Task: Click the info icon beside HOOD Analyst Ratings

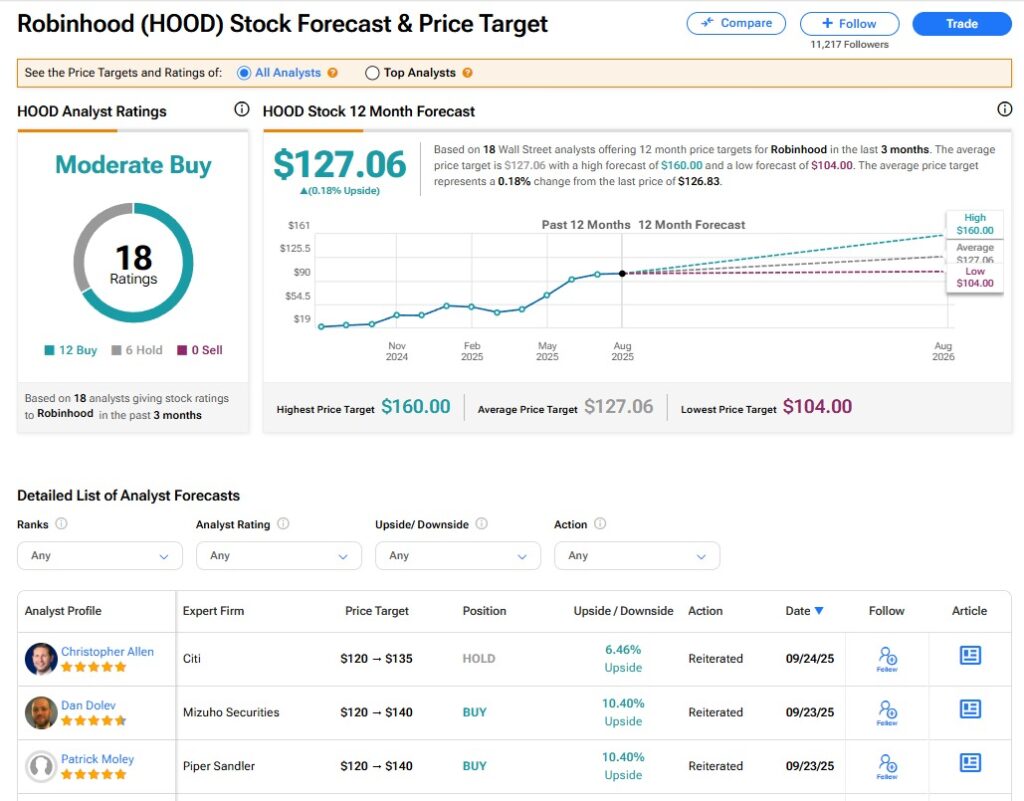Action: coord(241,108)
